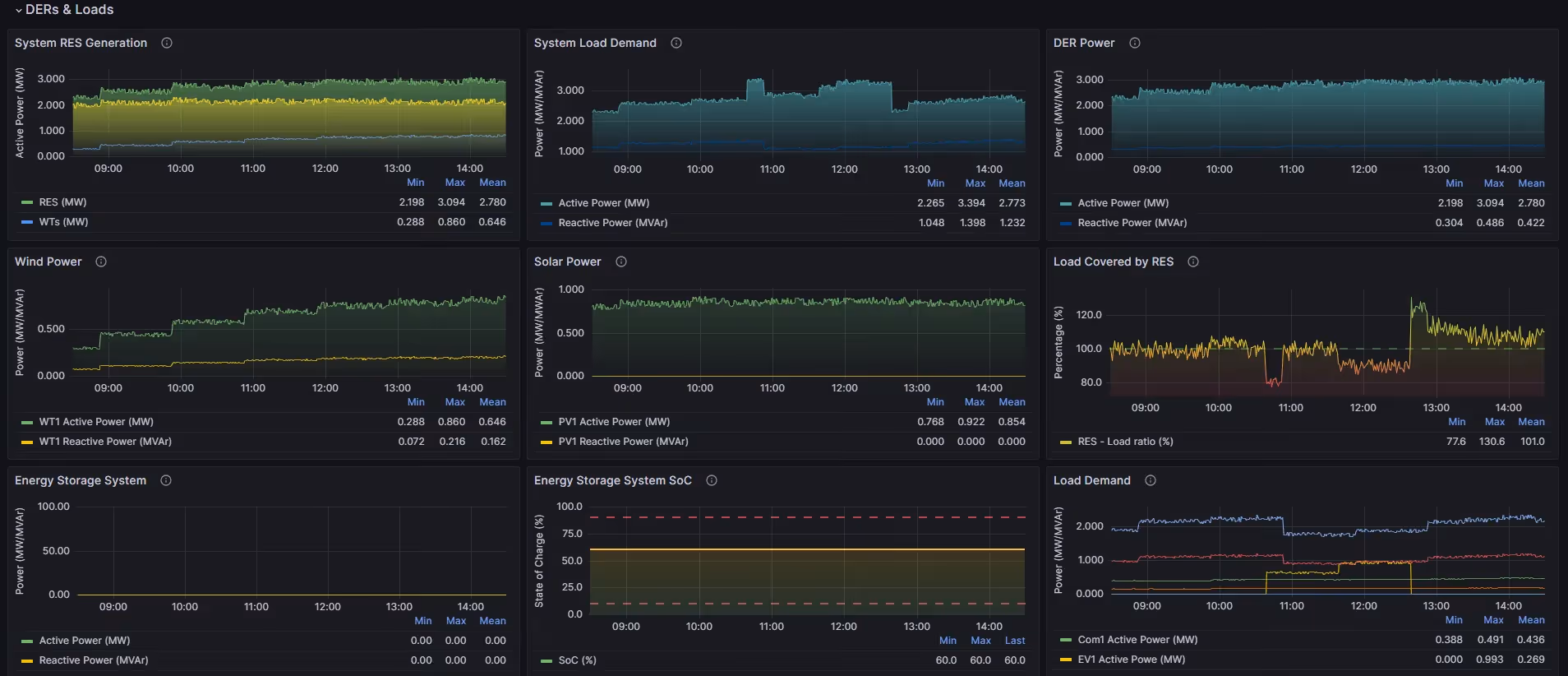
Task: Sort Energy Storage System legend by Min
Action: pyautogui.click(x=423, y=621)
